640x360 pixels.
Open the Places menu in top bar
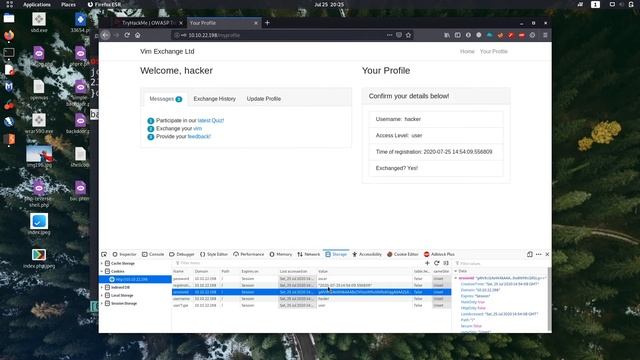click(68, 4)
